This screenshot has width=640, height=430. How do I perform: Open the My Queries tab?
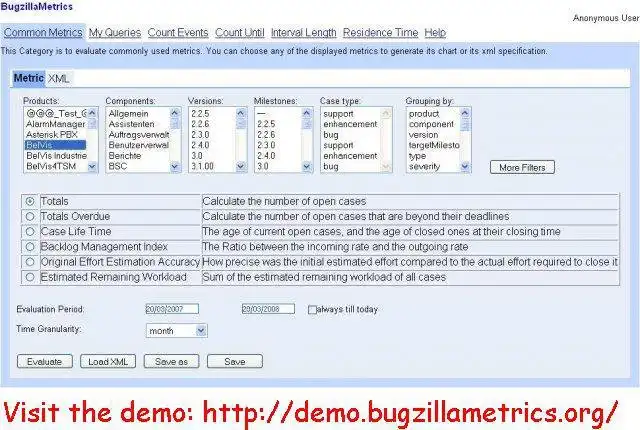point(115,33)
